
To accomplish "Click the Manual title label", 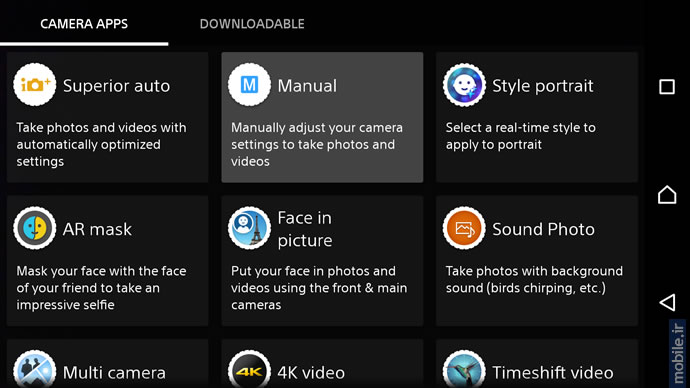I will (307, 86).
